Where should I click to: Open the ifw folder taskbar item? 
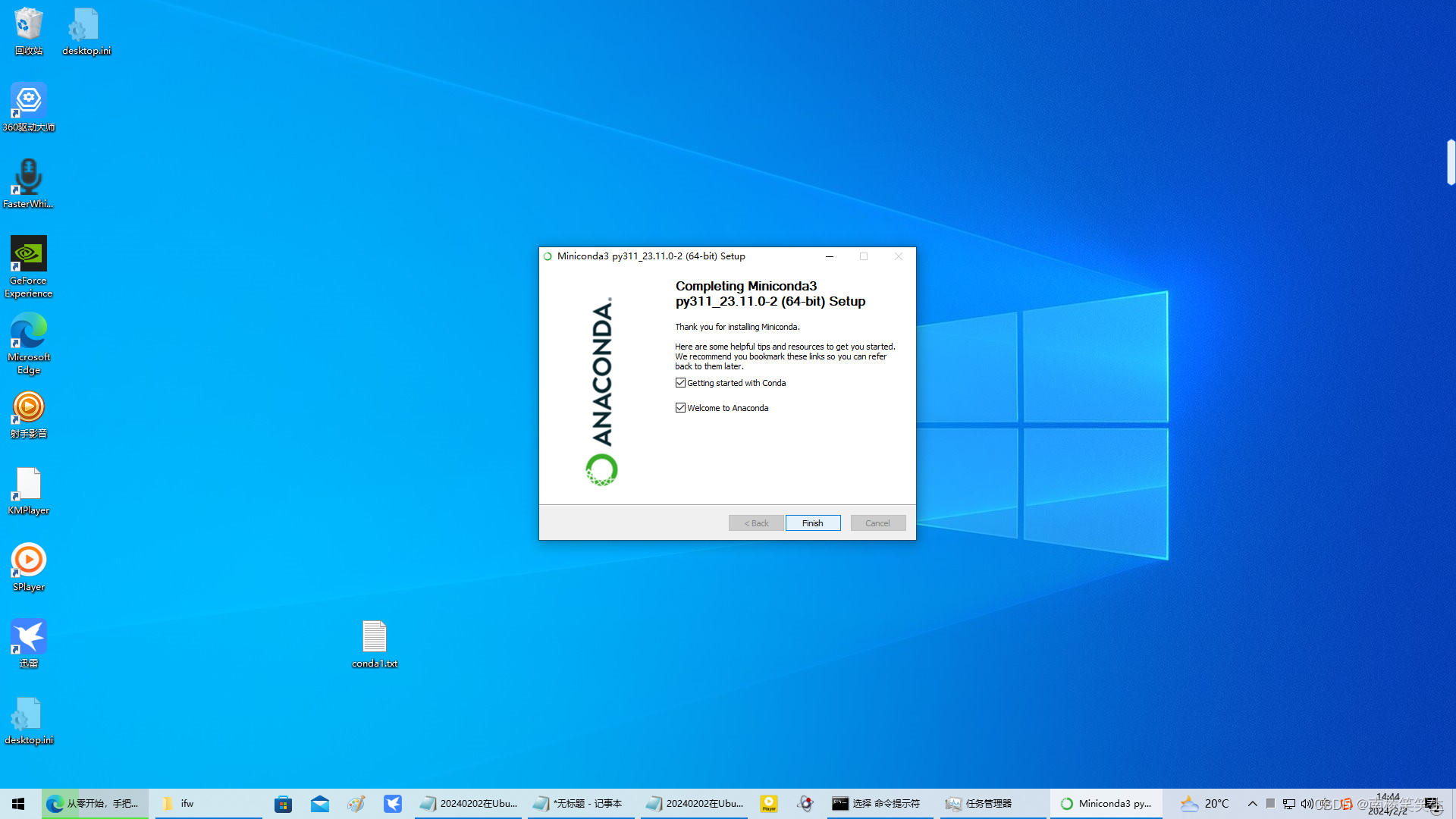click(209, 804)
